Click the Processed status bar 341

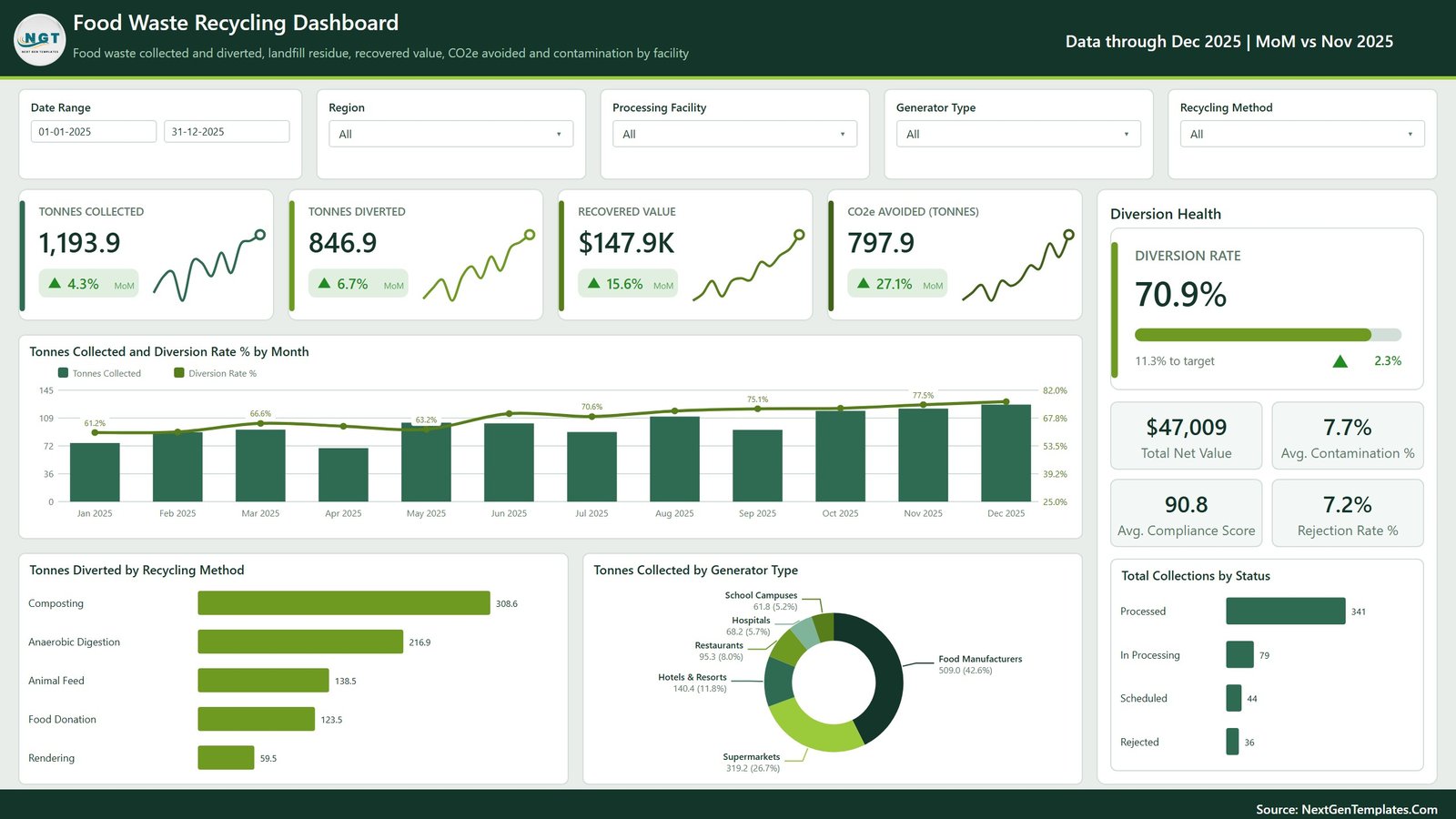click(x=1286, y=612)
